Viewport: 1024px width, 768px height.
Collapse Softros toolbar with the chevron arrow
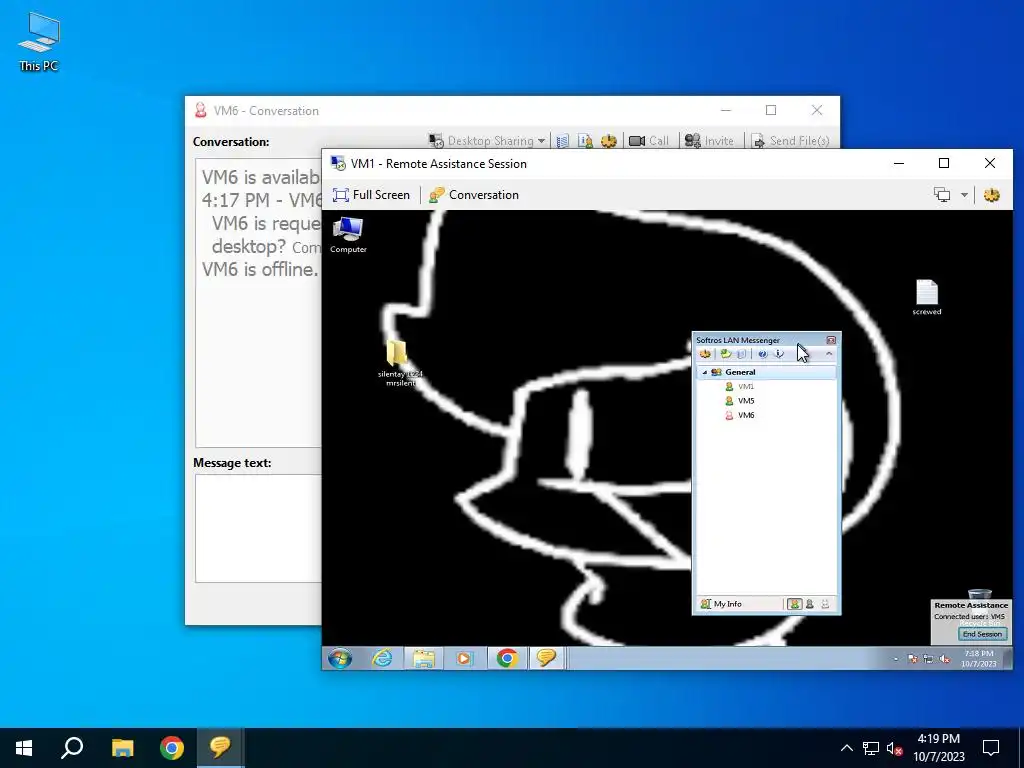(x=829, y=354)
